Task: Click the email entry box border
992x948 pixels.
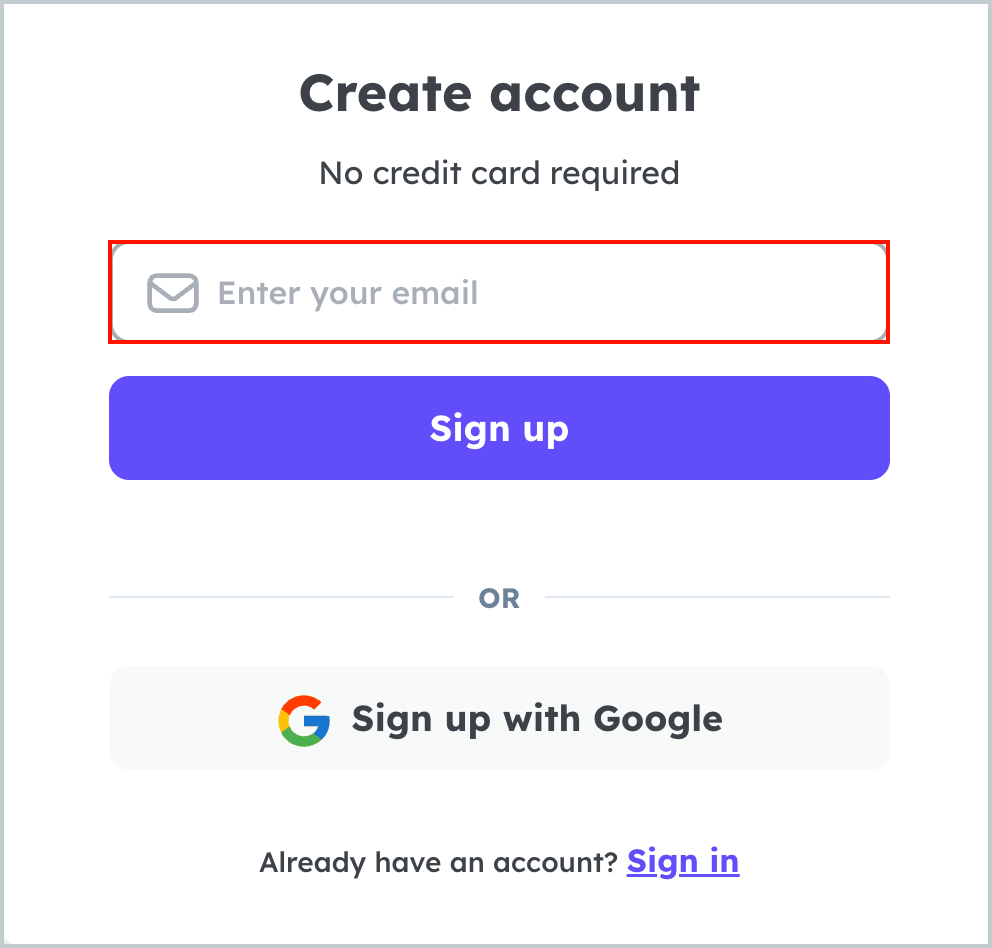Action: tap(499, 241)
